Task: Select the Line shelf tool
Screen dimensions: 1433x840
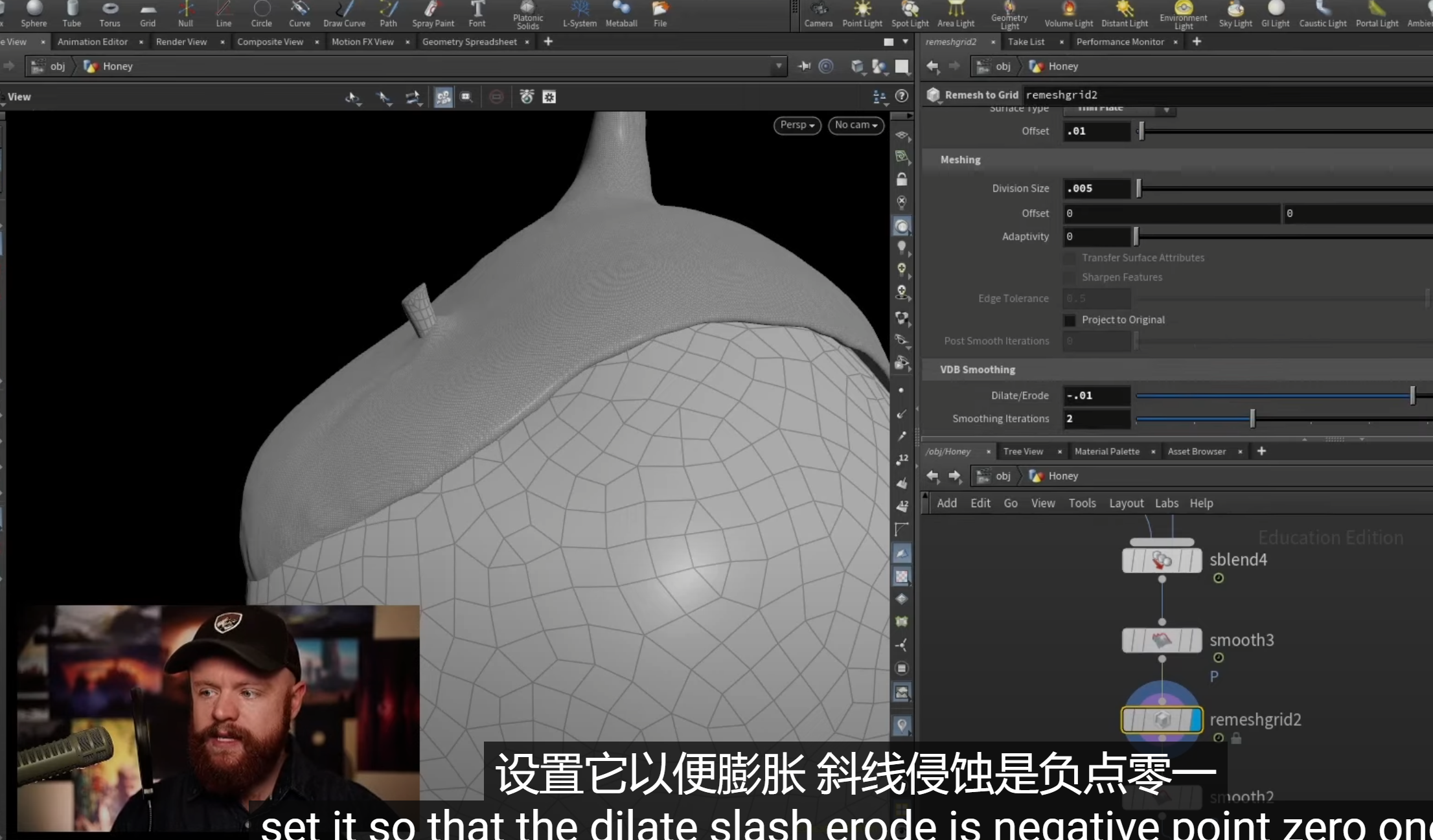Action: click(x=224, y=14)
